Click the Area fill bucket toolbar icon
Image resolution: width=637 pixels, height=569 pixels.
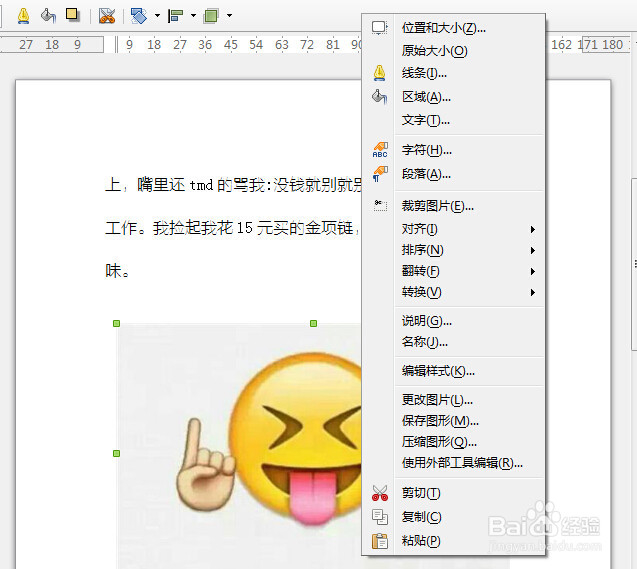click(48, 15)
